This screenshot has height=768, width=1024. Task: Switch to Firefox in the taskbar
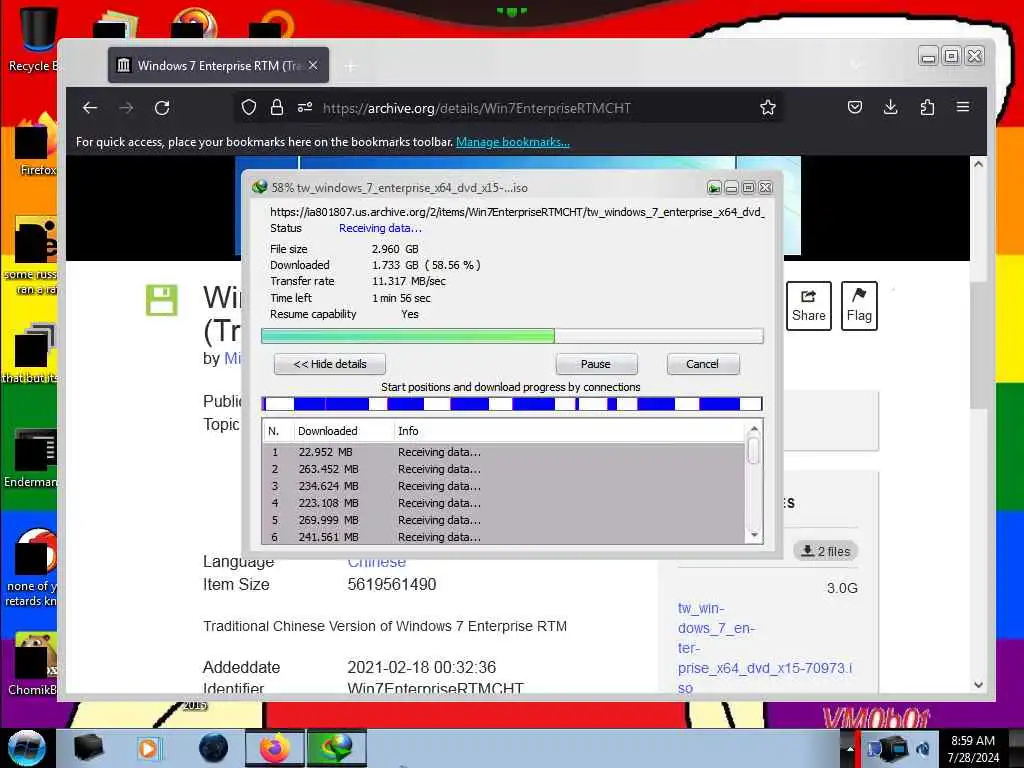275,748
